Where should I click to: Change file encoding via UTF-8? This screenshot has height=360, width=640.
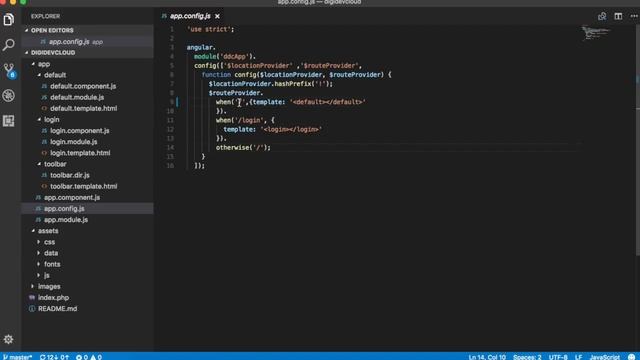pos(558,357)
